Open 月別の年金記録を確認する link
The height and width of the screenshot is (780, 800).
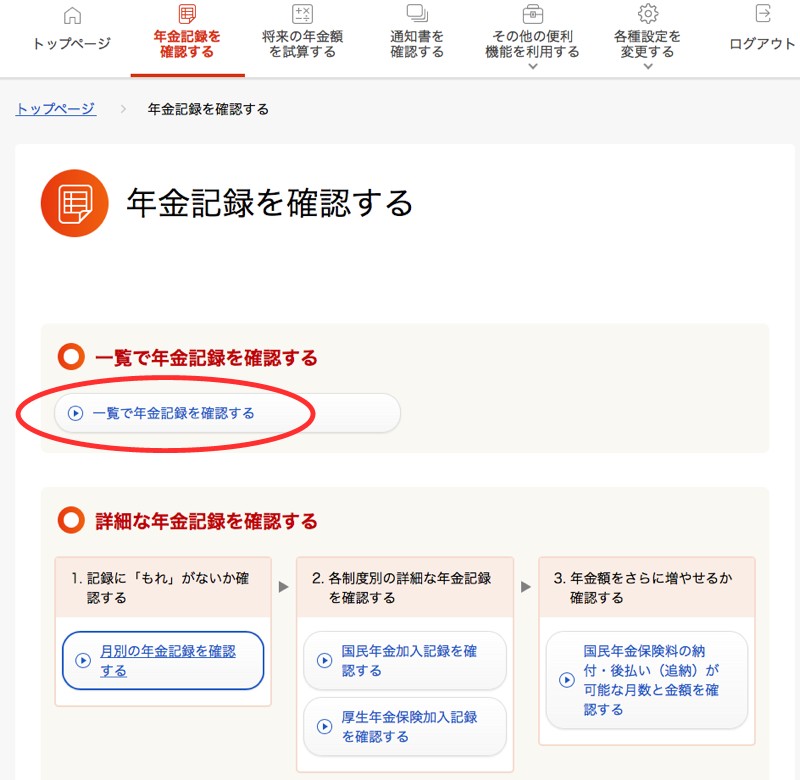[163, 661]
